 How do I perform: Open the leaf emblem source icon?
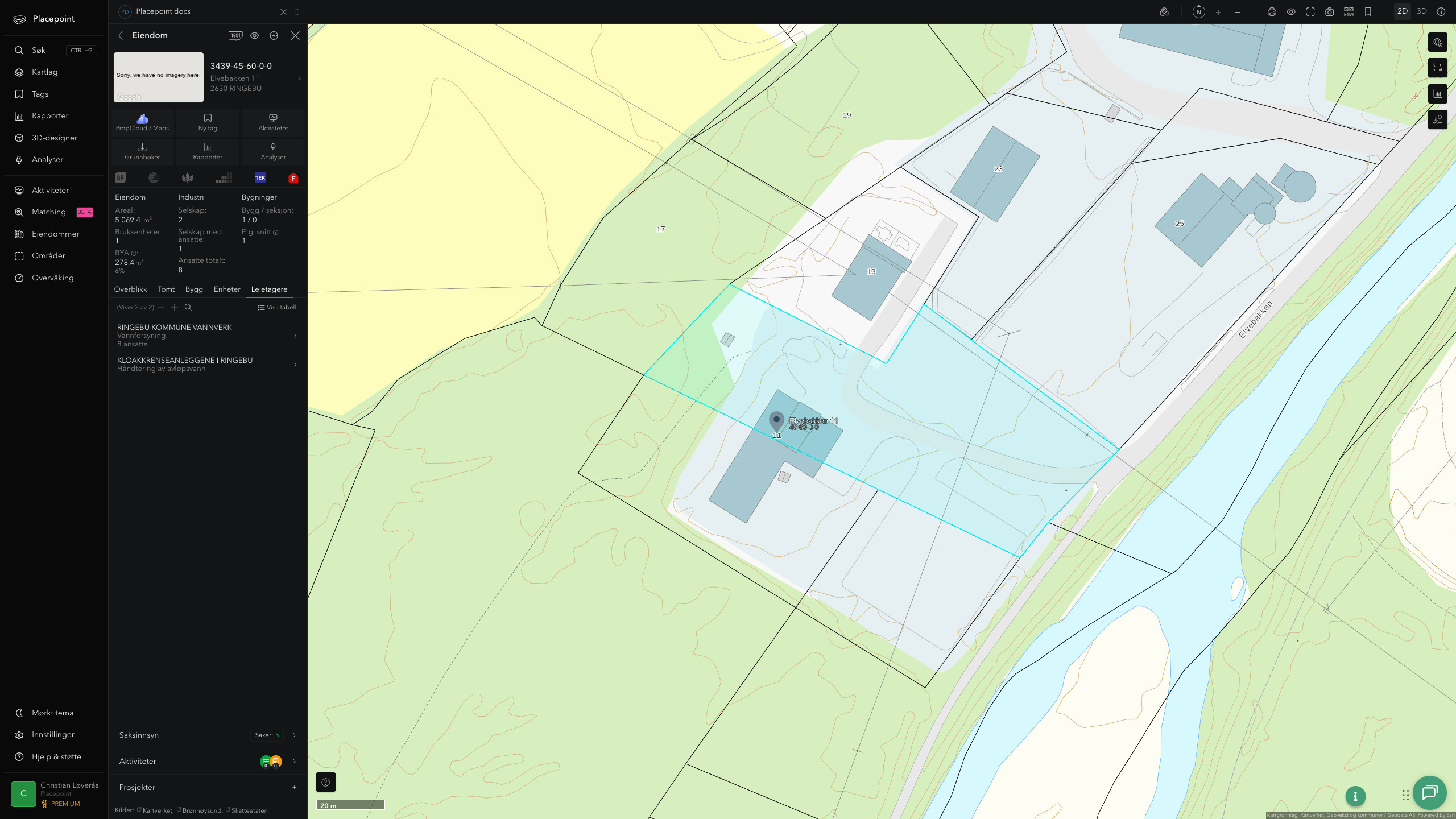(188, 178)
